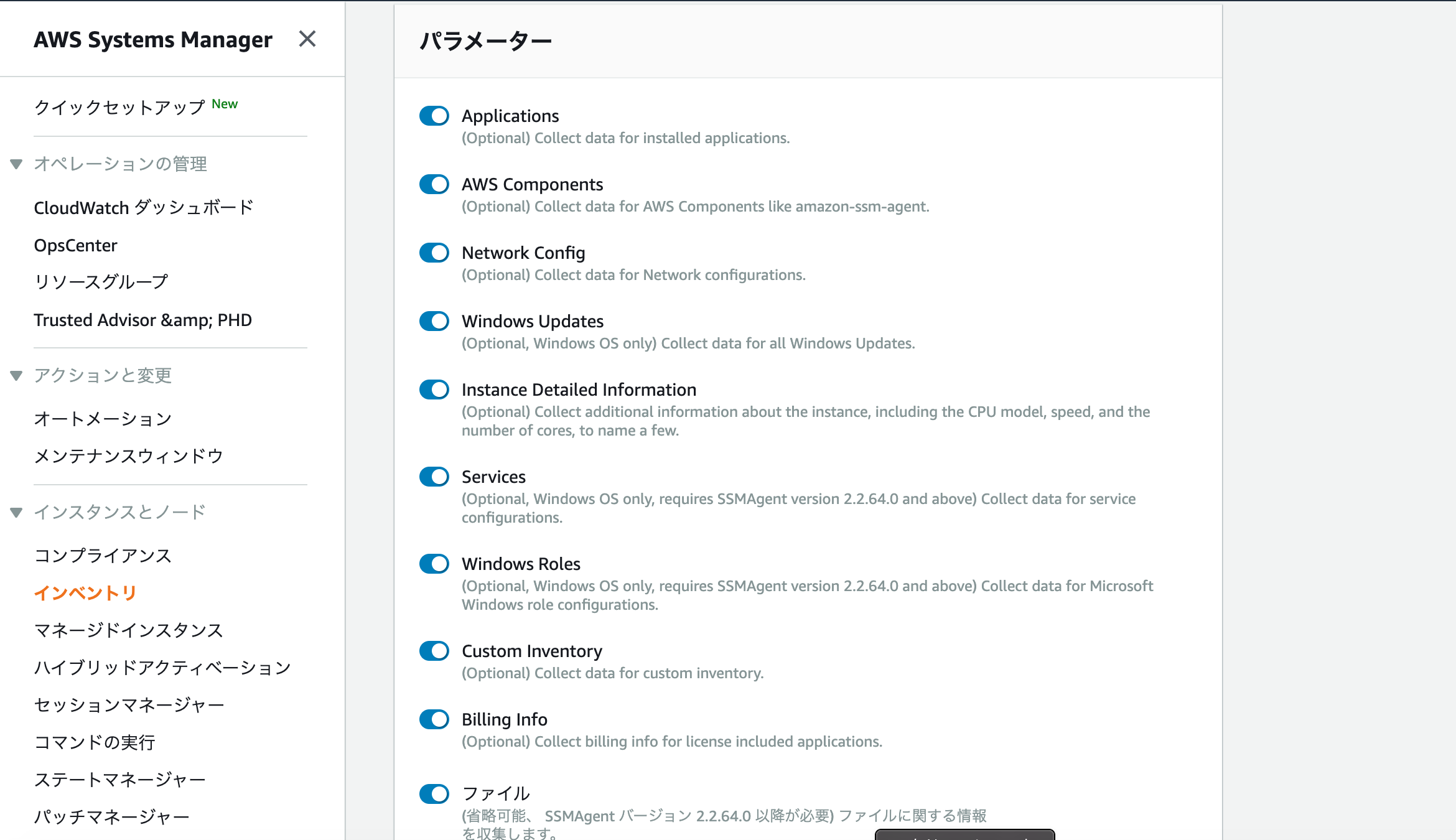Open CloudWatch ダッシュボード
1456x840 pixels.
coord(144,207)
